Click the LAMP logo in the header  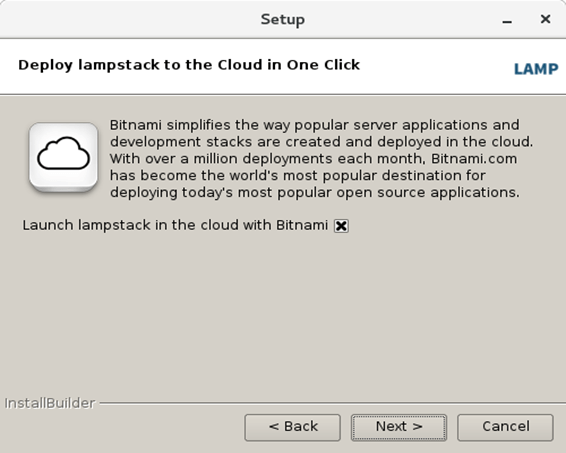[x=536, y=69]
